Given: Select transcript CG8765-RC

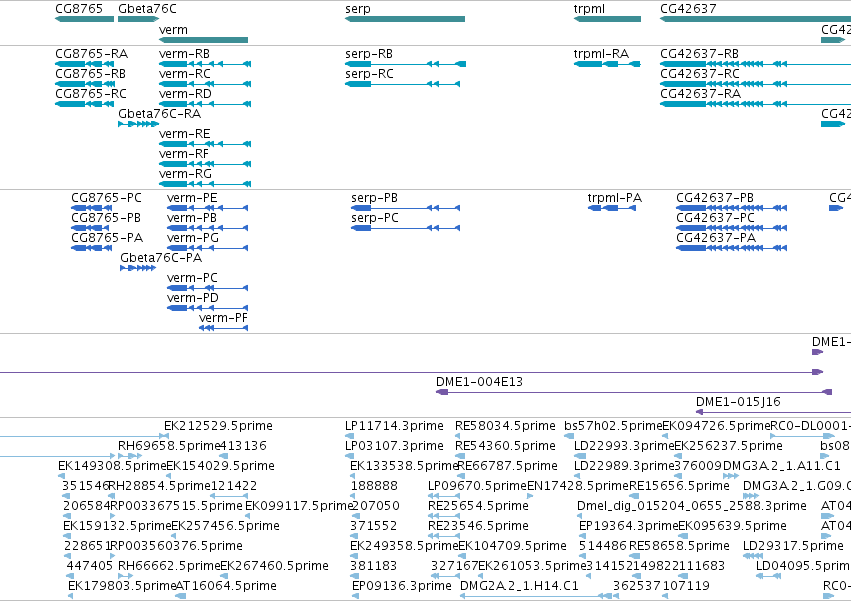Looking at the screenshot, I should point(85,104).
